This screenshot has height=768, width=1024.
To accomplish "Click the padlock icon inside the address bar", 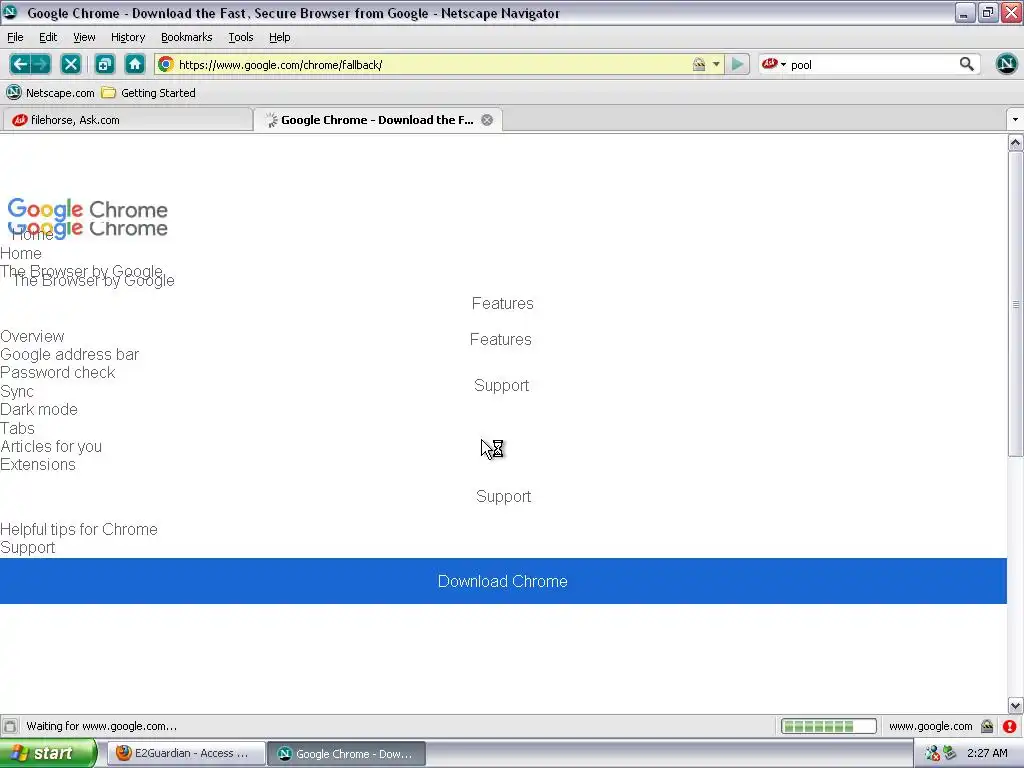I will [699, 64].
